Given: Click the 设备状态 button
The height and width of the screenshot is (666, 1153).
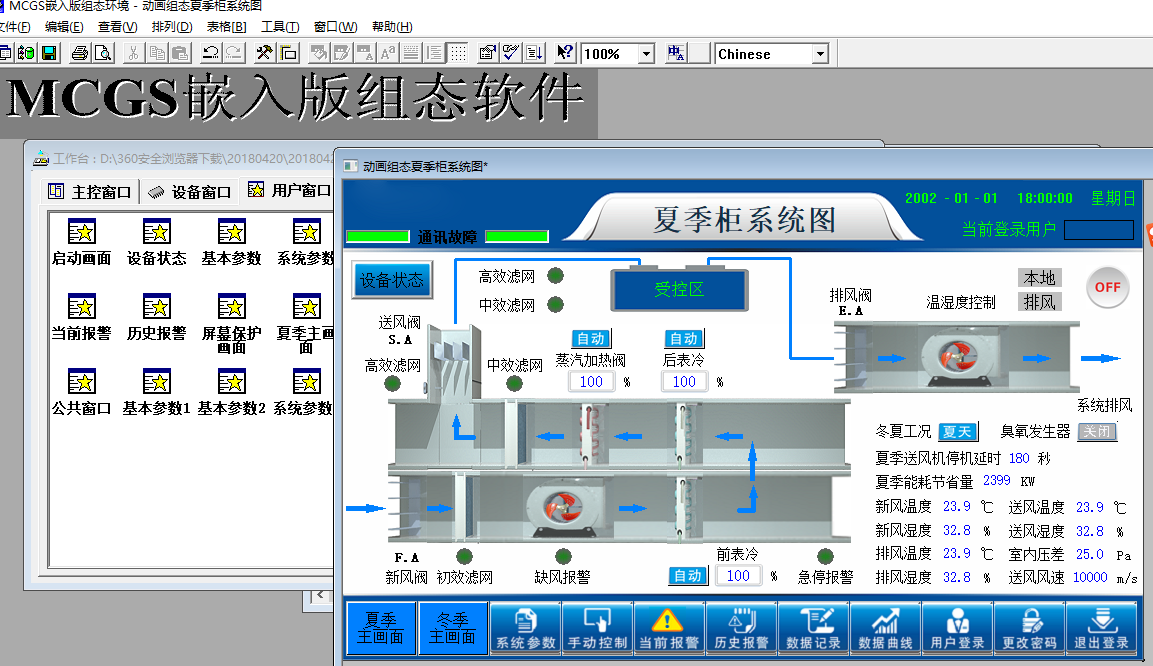Looking at the screenshot, I should [x=391, y=281].
